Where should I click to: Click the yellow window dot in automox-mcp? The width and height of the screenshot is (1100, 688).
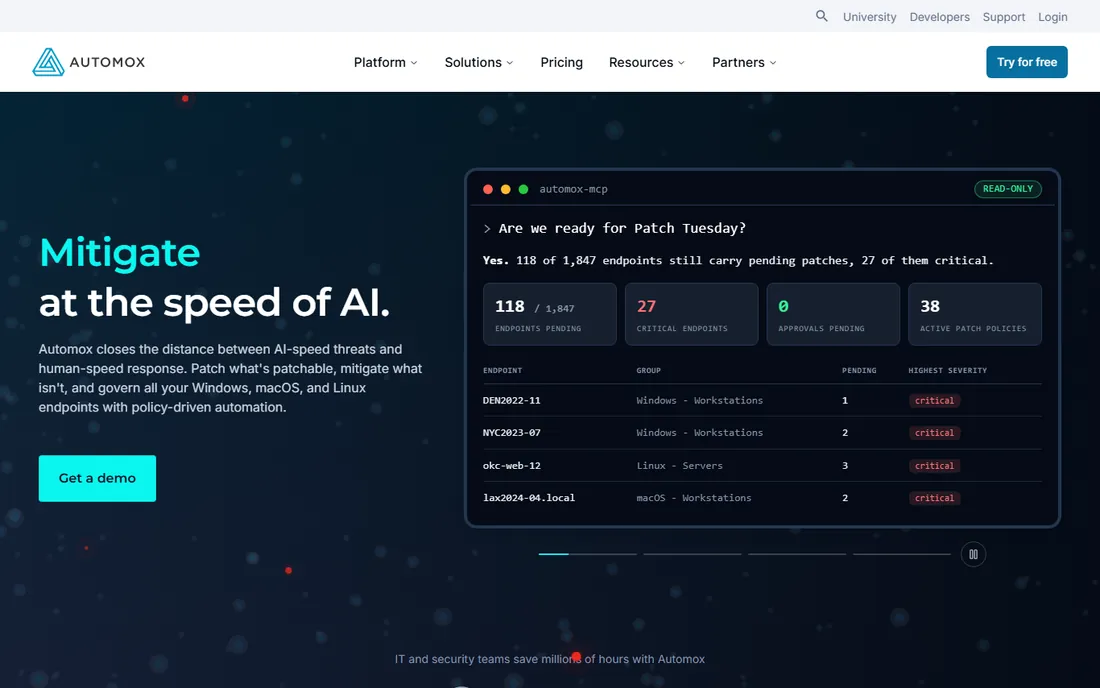tap(505, 189)
